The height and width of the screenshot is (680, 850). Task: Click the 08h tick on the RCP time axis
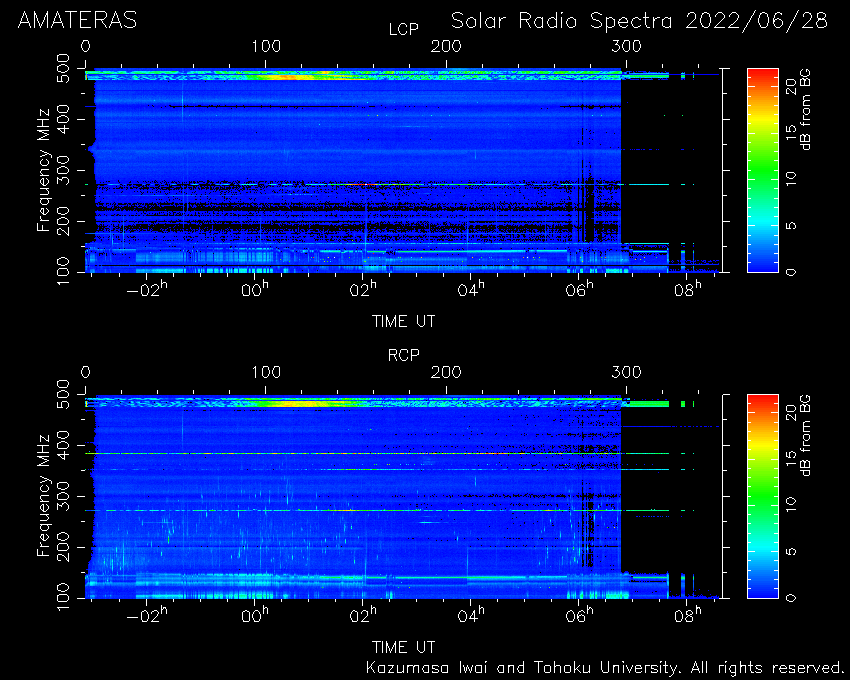tap(688, 615)
